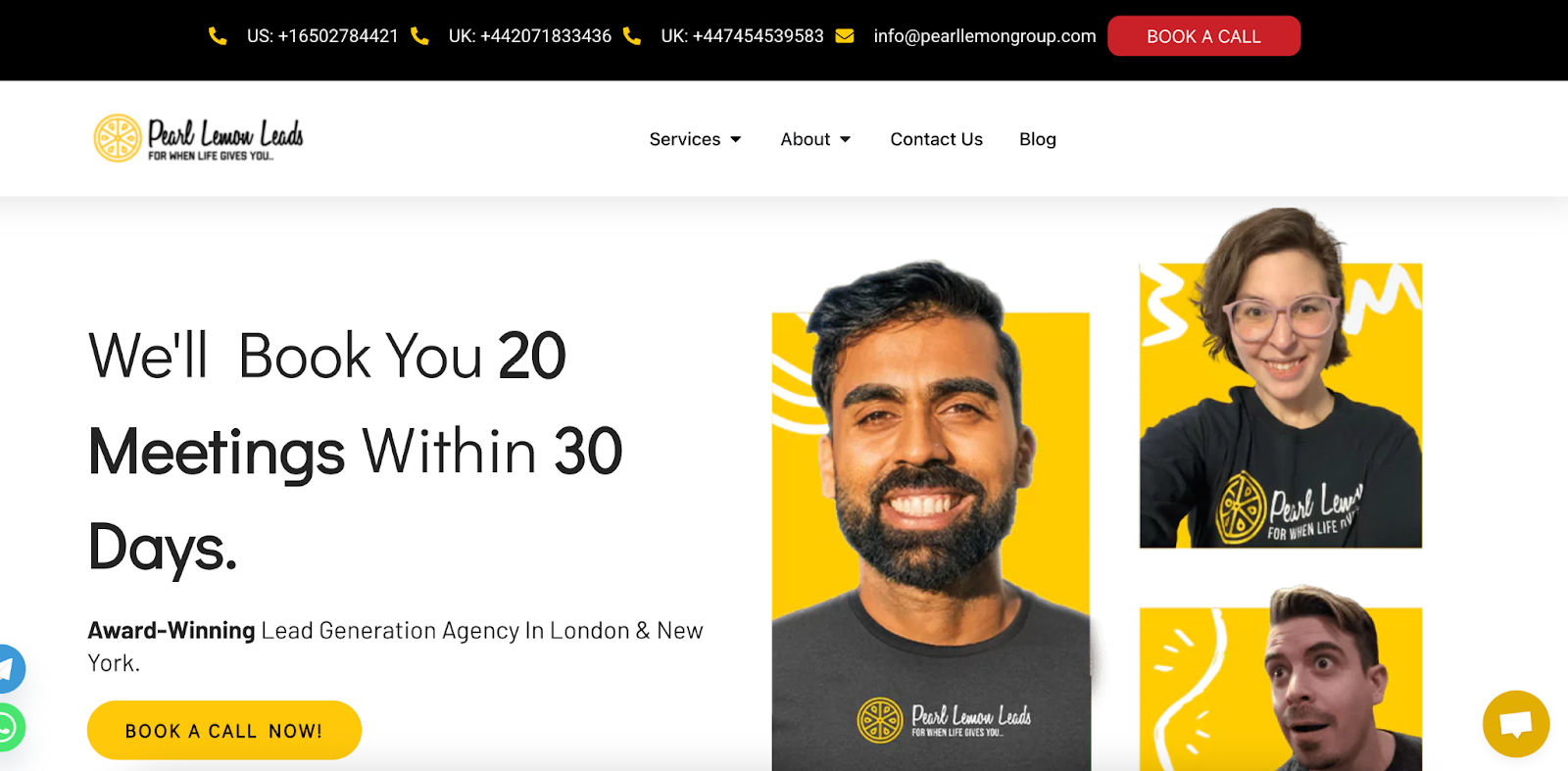
Task: Open the About menu item
Action: point(806,139)
